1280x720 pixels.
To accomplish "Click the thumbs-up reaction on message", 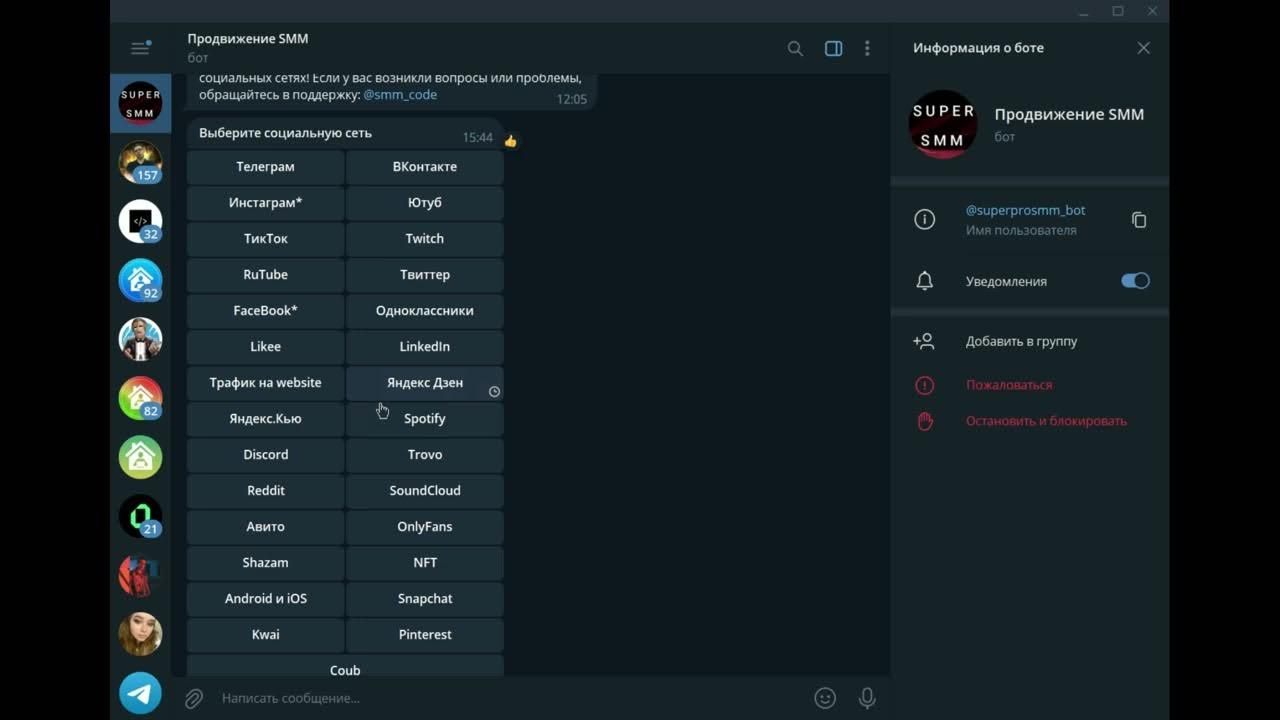I will click(511, 141).
